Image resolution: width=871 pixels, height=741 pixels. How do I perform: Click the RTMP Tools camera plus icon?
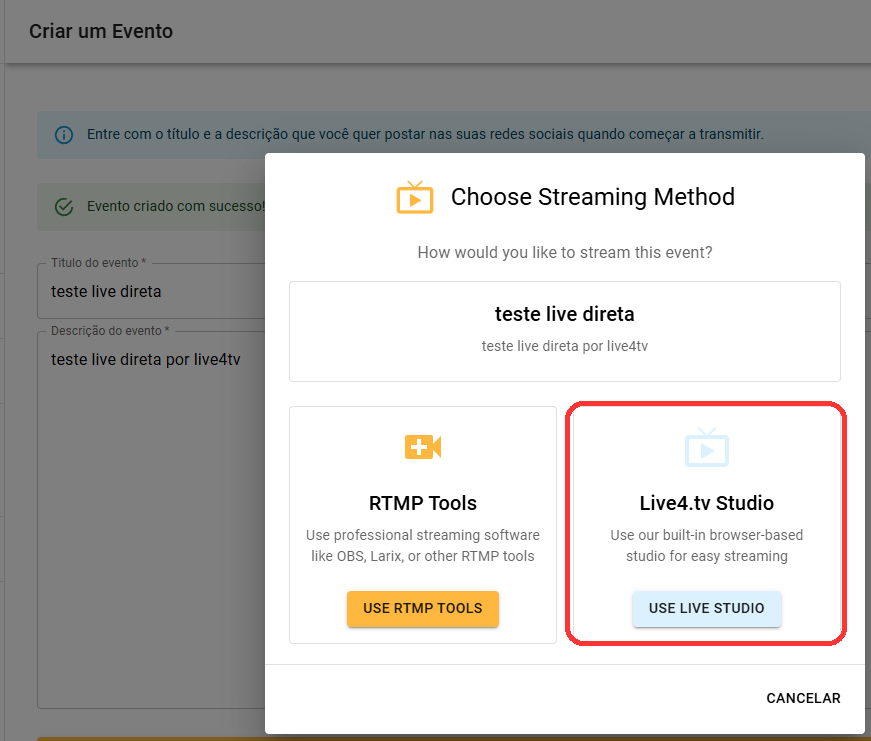(x=423, y=447)
